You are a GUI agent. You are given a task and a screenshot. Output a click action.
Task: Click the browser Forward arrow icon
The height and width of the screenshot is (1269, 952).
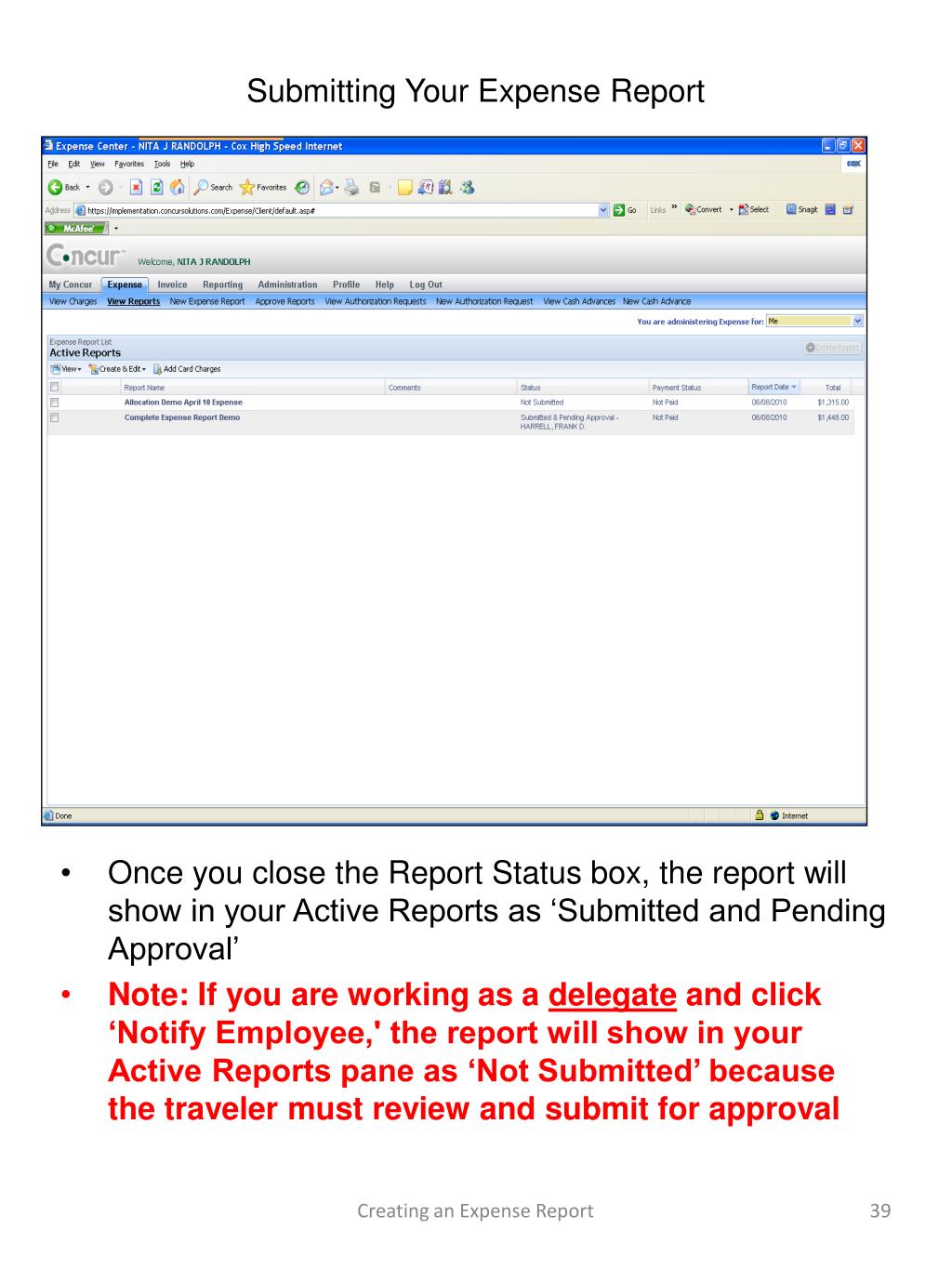[105, 187]
